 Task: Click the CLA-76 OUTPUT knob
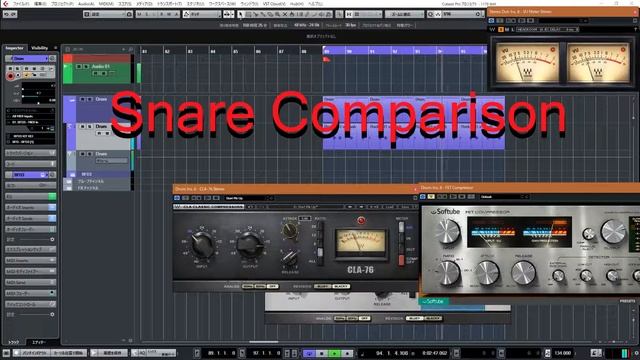pos(250,244)
